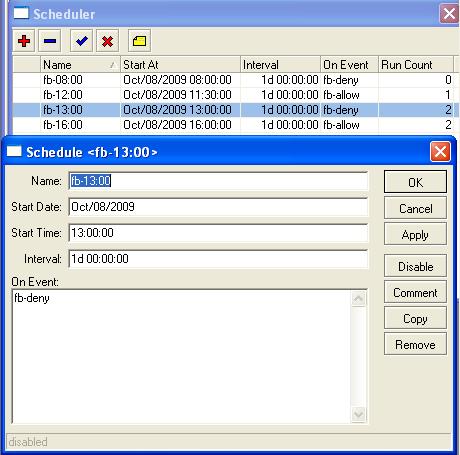
Task: Sort by the Start At column header
Action: 180,64
